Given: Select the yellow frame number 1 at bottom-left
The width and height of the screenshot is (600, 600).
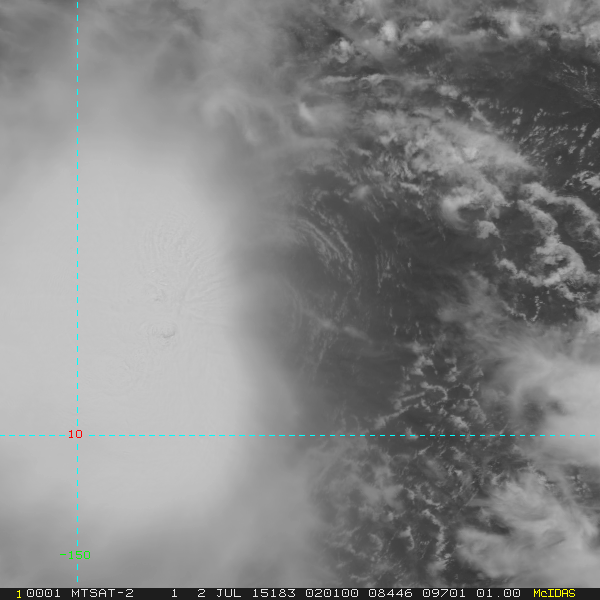Looking at the screenshot, I should pos(19,594).
